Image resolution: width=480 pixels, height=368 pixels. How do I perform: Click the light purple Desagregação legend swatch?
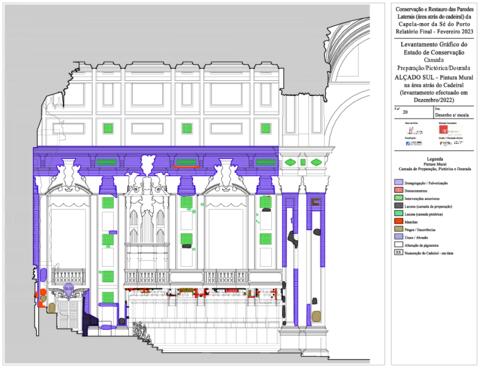(x=399, y=183)
